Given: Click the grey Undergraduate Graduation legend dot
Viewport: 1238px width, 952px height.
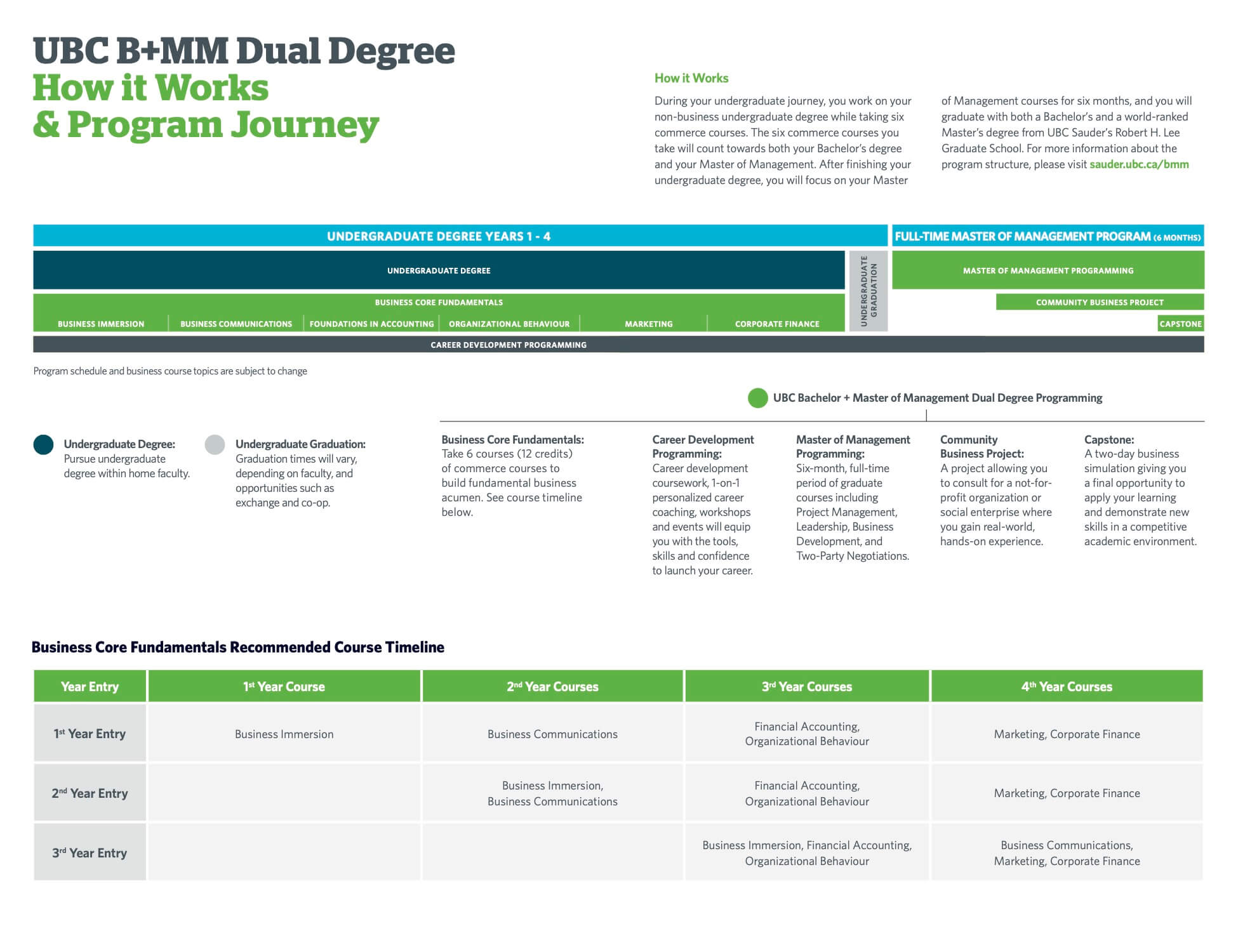Looking at the screenshot, I should [x=215, y=444].
